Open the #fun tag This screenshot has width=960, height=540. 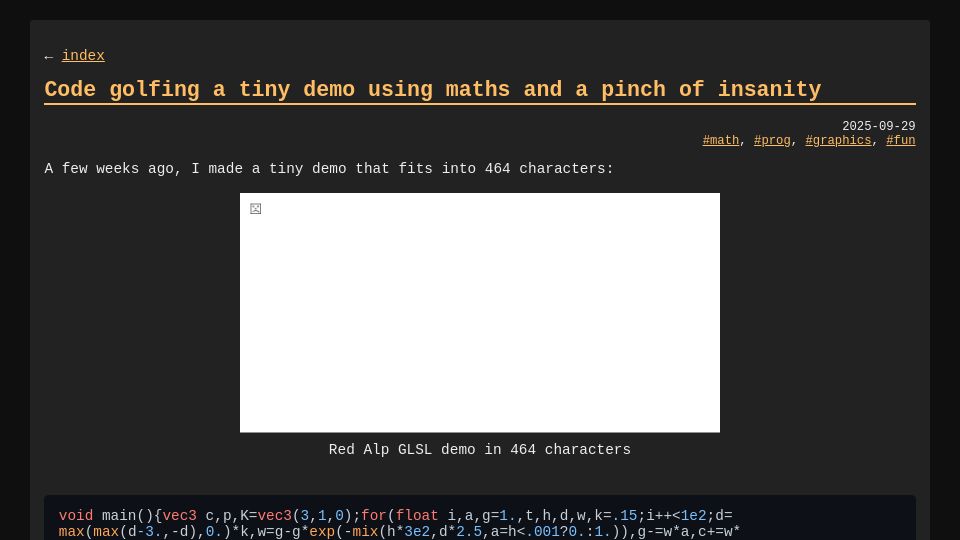pyautogui.click(x=901, y=140)
